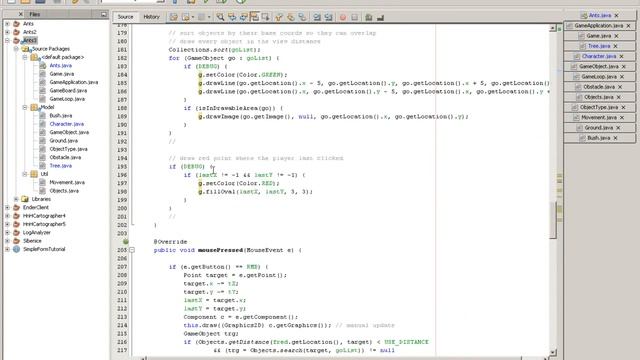This screenshot has height=360, width=640.
Task: Switch to the Ground.java editor tab
Action: pos(599,128)
